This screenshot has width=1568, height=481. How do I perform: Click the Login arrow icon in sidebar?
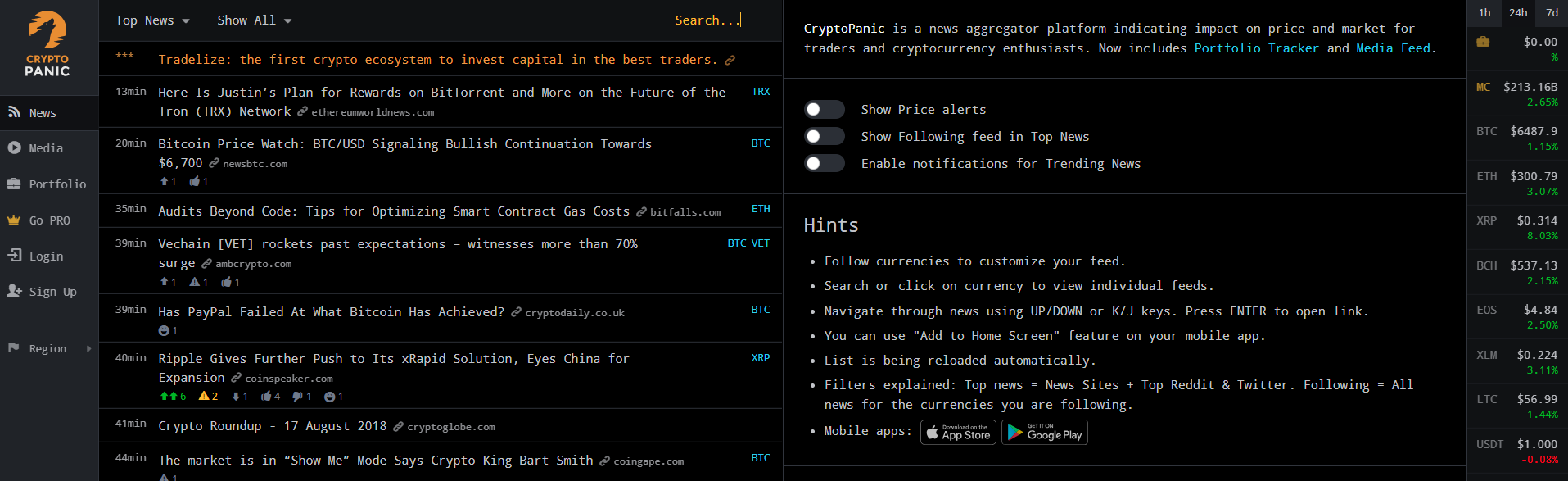[x=14, y=256]
